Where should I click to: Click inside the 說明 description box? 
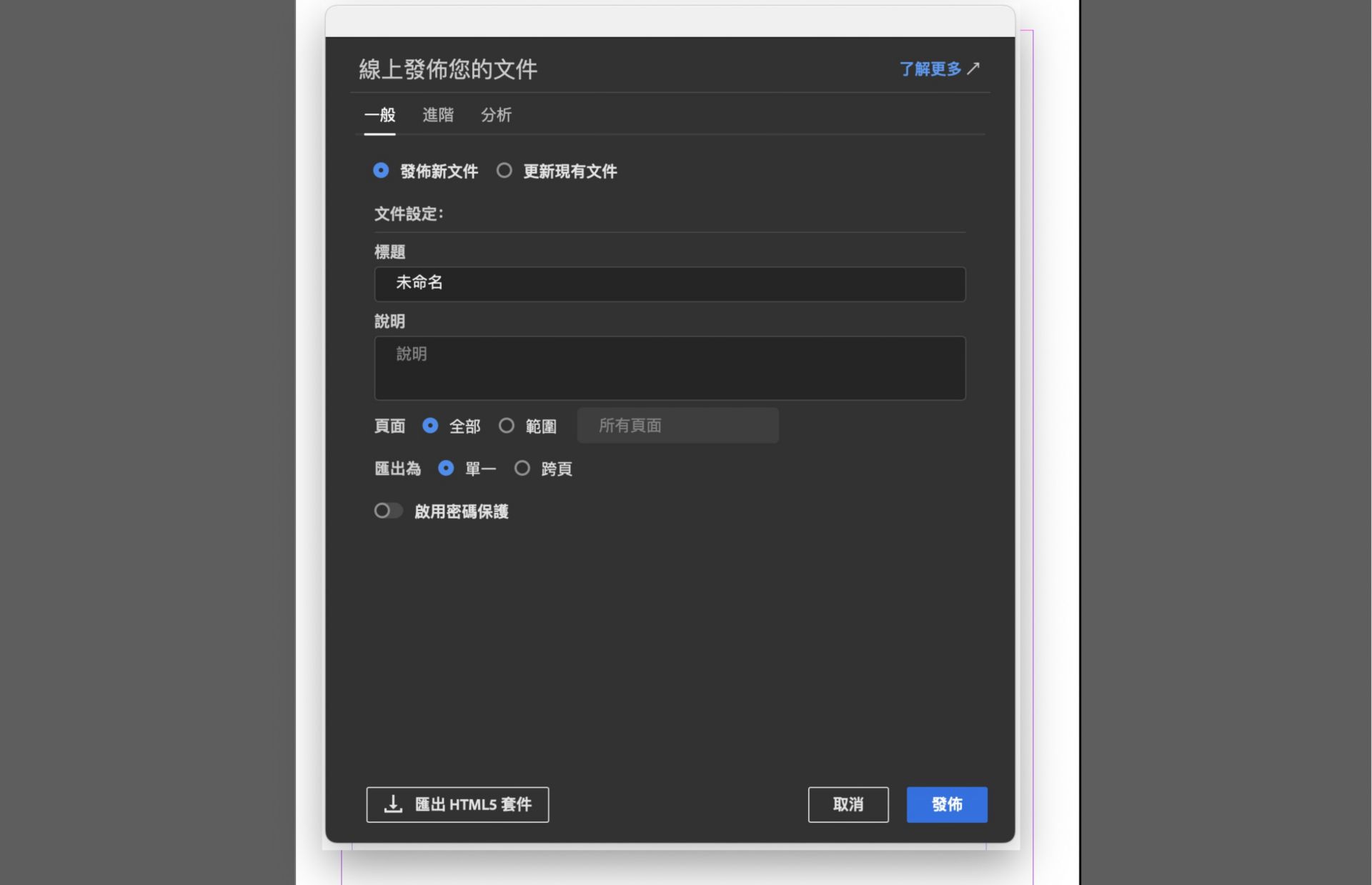669,367
